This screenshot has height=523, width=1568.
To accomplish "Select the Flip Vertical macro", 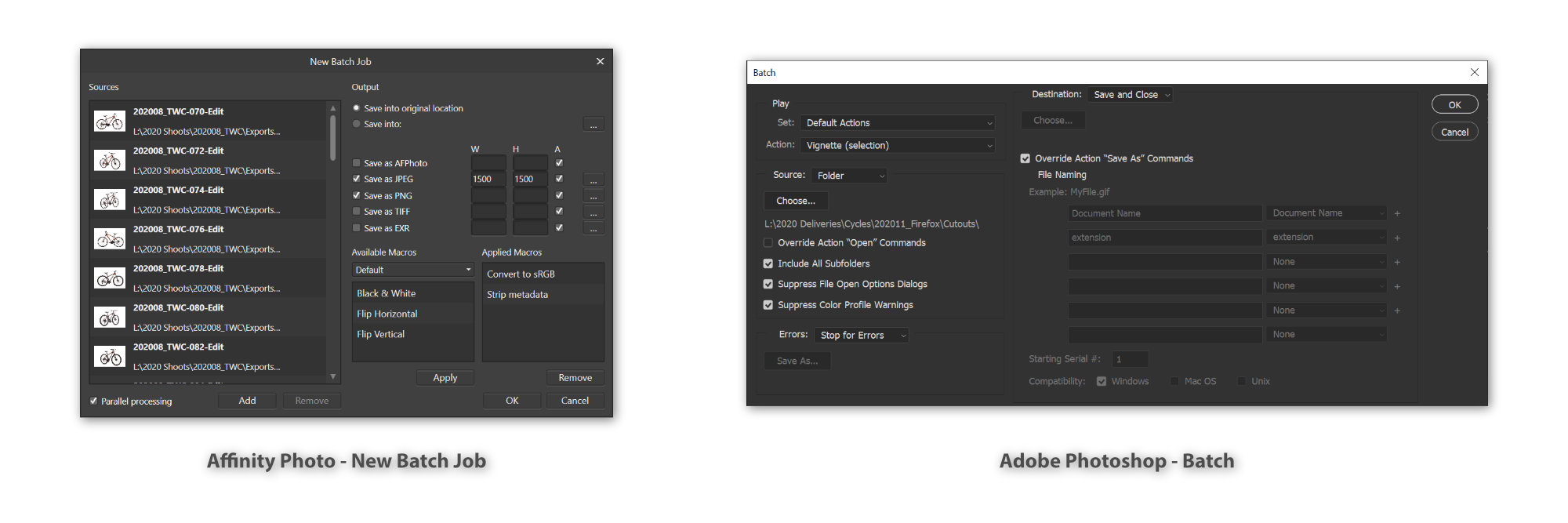I will click(x=413, y=334).
